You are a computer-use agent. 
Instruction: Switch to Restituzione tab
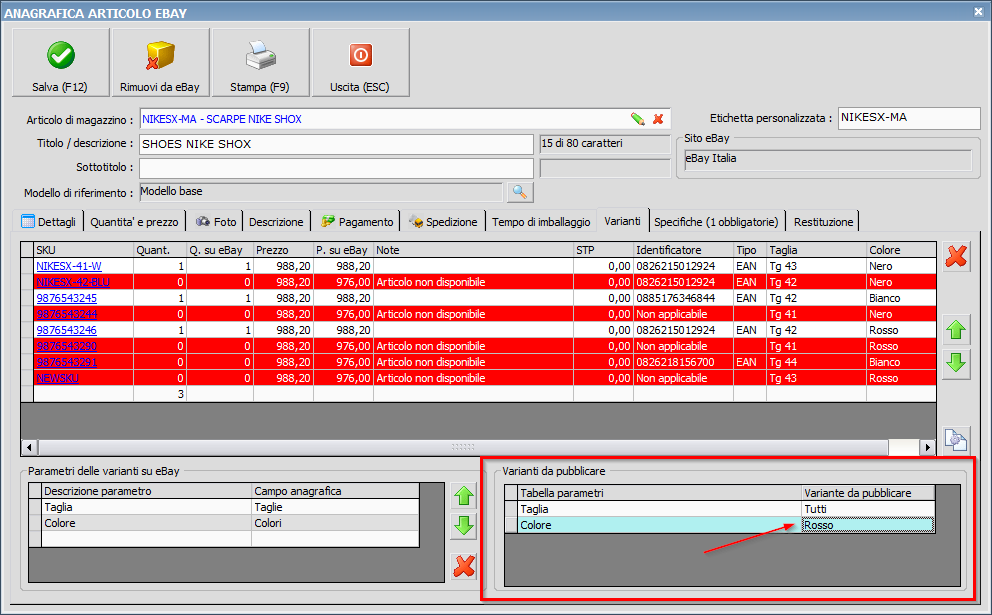(x=823, y=221)
